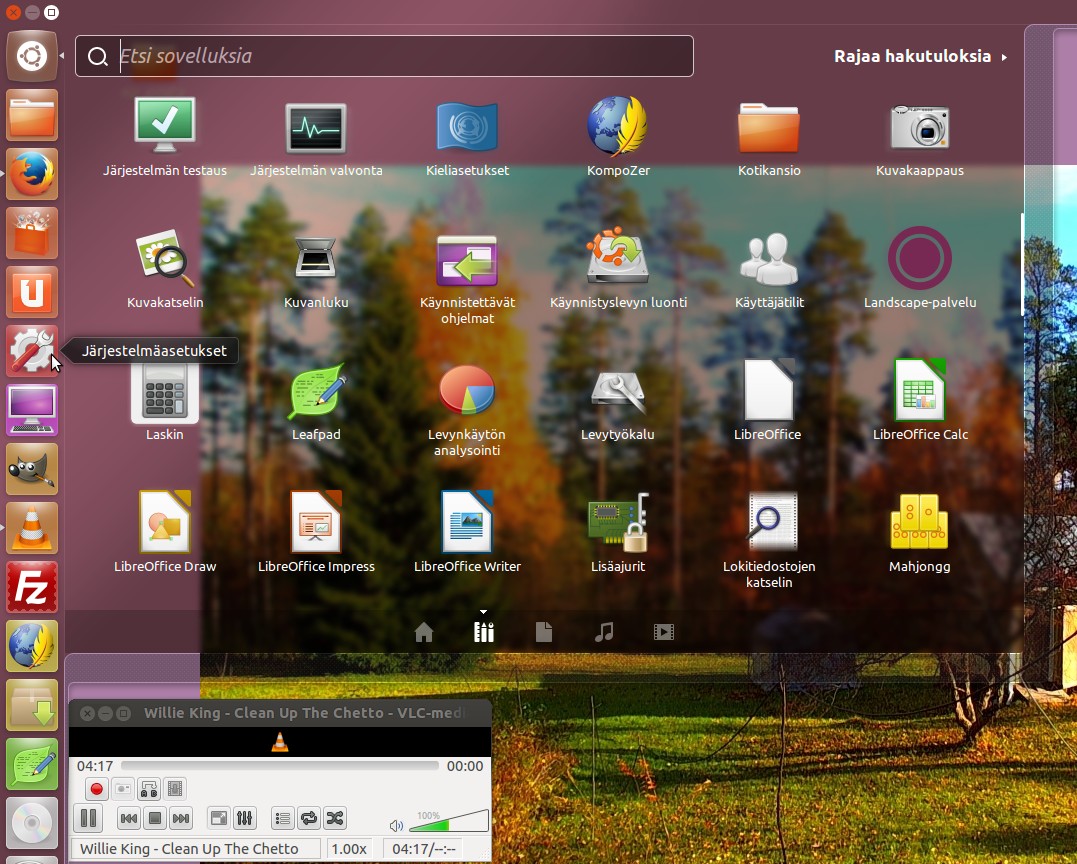Toggle loop mode in VLC
This screenshot has height=864, width=1077.
[x=309, y=818]
